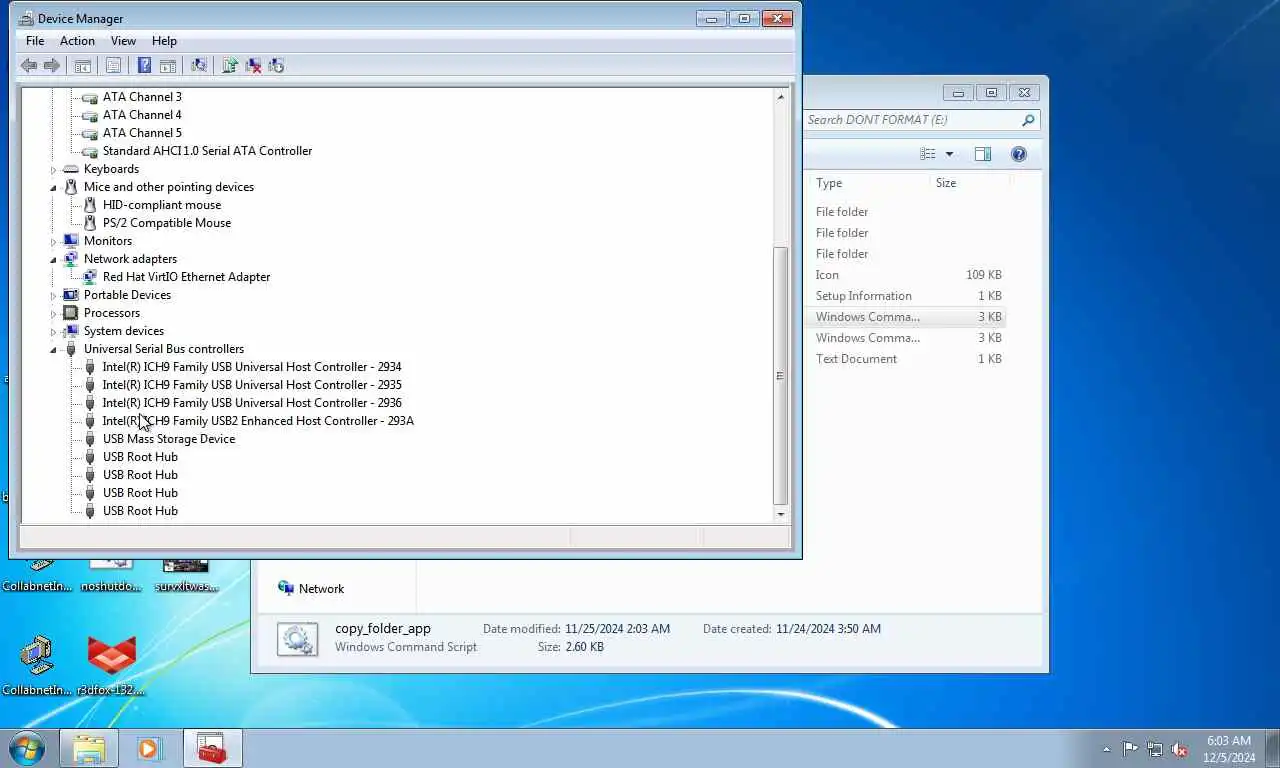
Task: Select ICH9 USB Universal Host Controller - 2935
Action: point(252,385)
